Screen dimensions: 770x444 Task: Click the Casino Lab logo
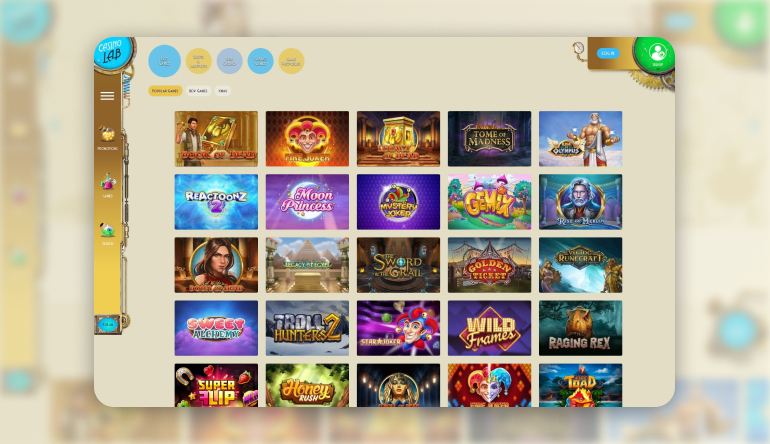(x=112, y=54)
